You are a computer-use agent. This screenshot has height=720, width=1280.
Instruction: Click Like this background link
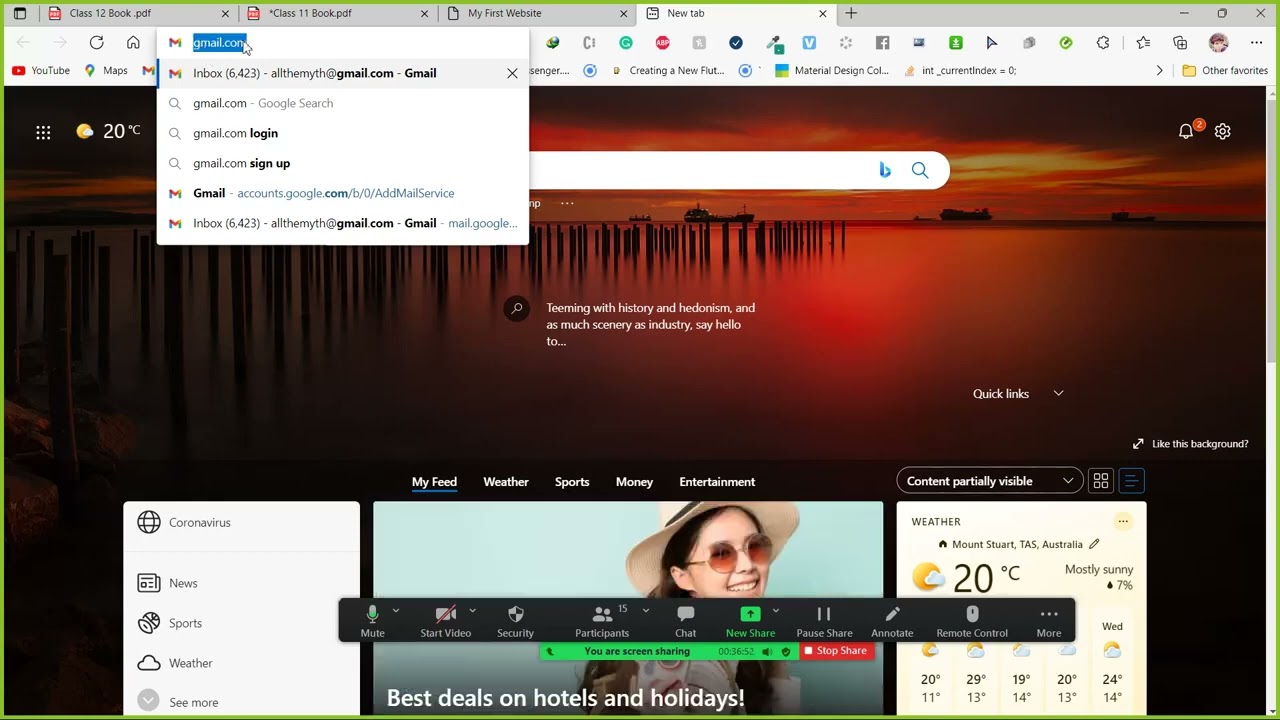(1190, 444)
